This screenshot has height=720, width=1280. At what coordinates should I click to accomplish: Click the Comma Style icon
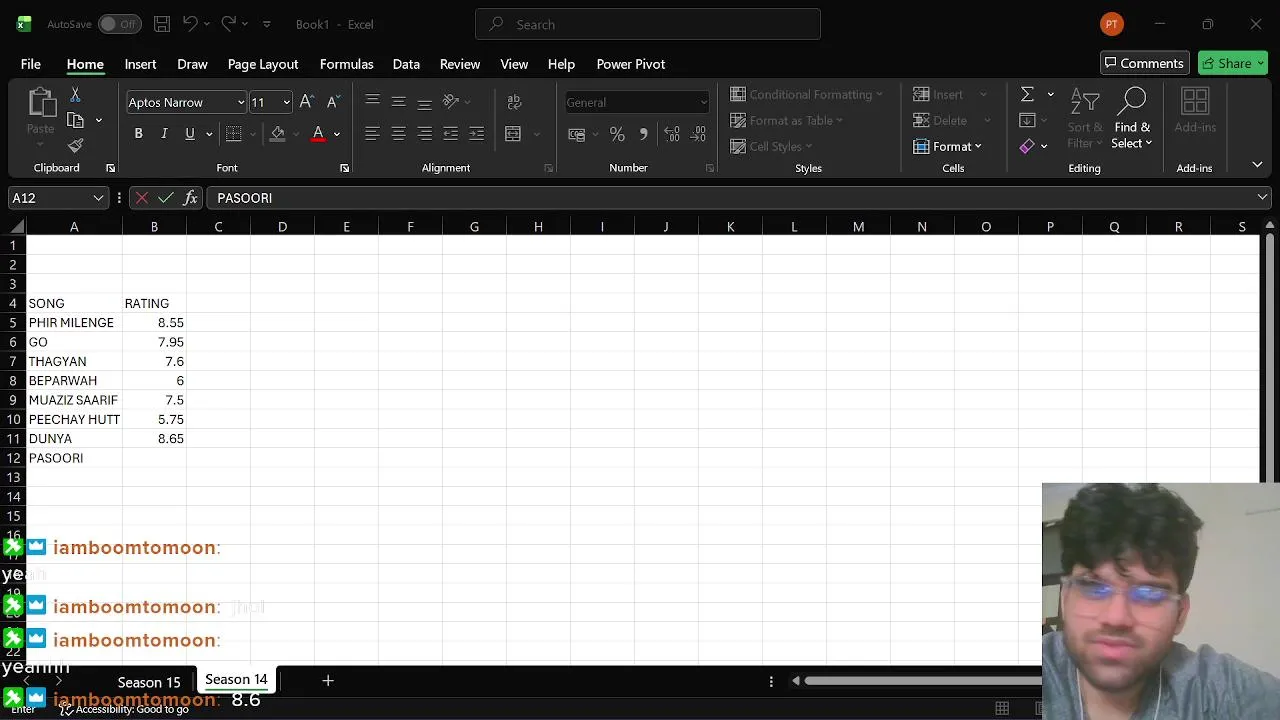(643, 134)
